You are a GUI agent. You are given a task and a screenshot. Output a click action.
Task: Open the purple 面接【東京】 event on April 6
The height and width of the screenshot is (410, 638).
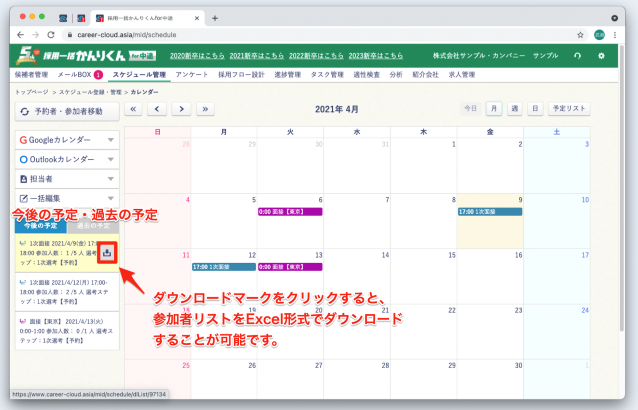coord(290,212)
